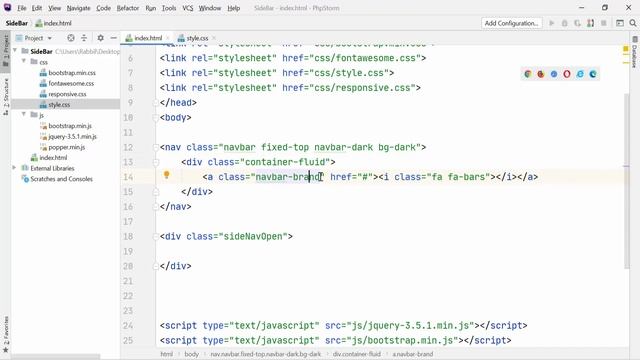Click the Add Configuration button
This screenshot has width=640, height=360.
tap(511, 23)
